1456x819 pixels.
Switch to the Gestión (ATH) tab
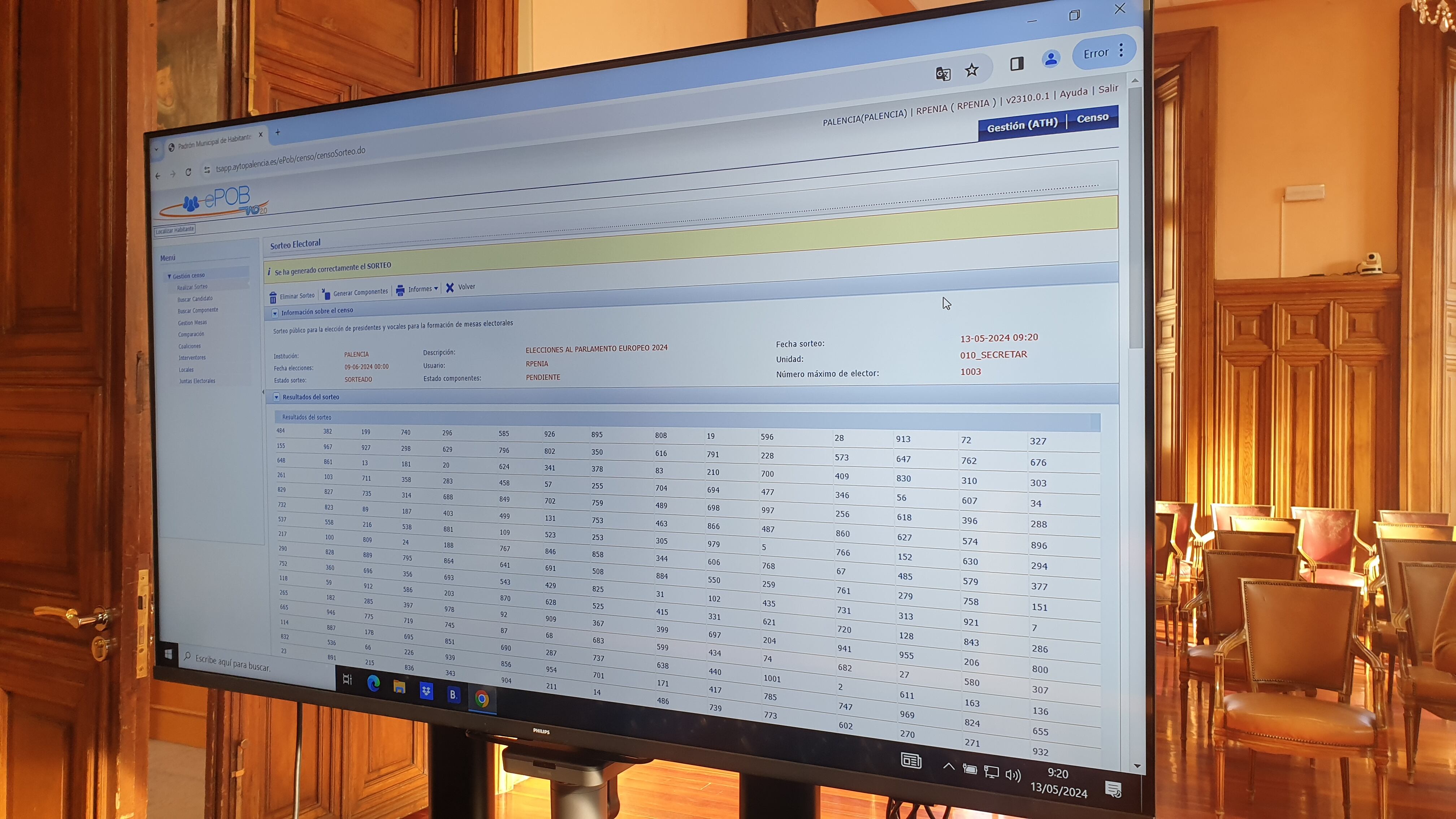click(1022, 125)
